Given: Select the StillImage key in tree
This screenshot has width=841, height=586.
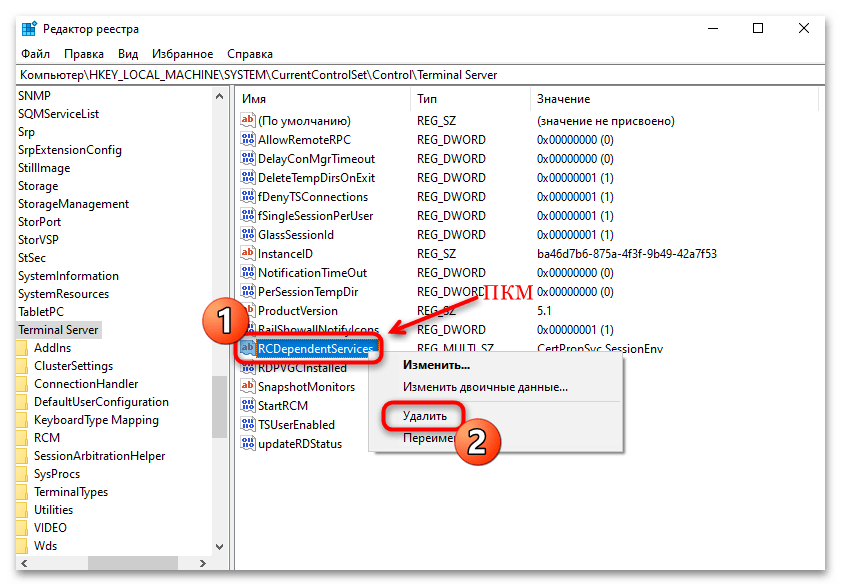Looking at the screenshot, I should point(44,168).
